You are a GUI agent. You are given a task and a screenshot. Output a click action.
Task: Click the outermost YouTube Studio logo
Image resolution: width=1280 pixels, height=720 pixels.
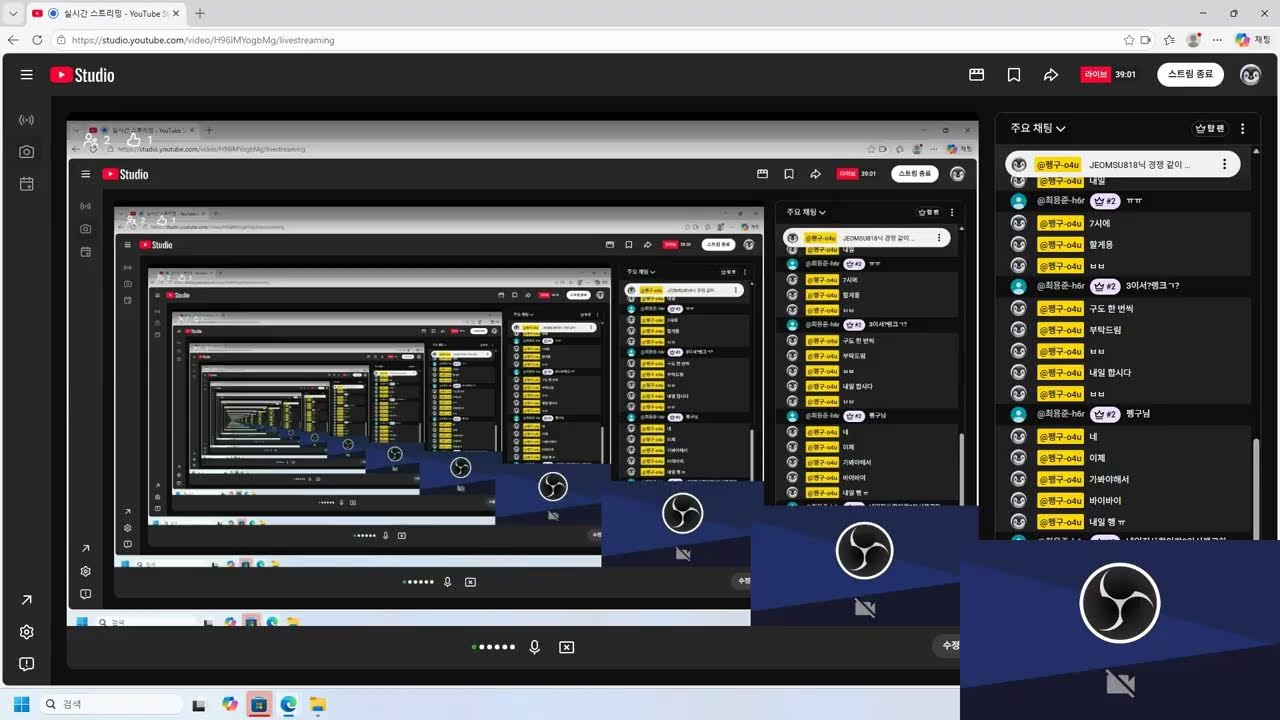[x=82, y=75]
